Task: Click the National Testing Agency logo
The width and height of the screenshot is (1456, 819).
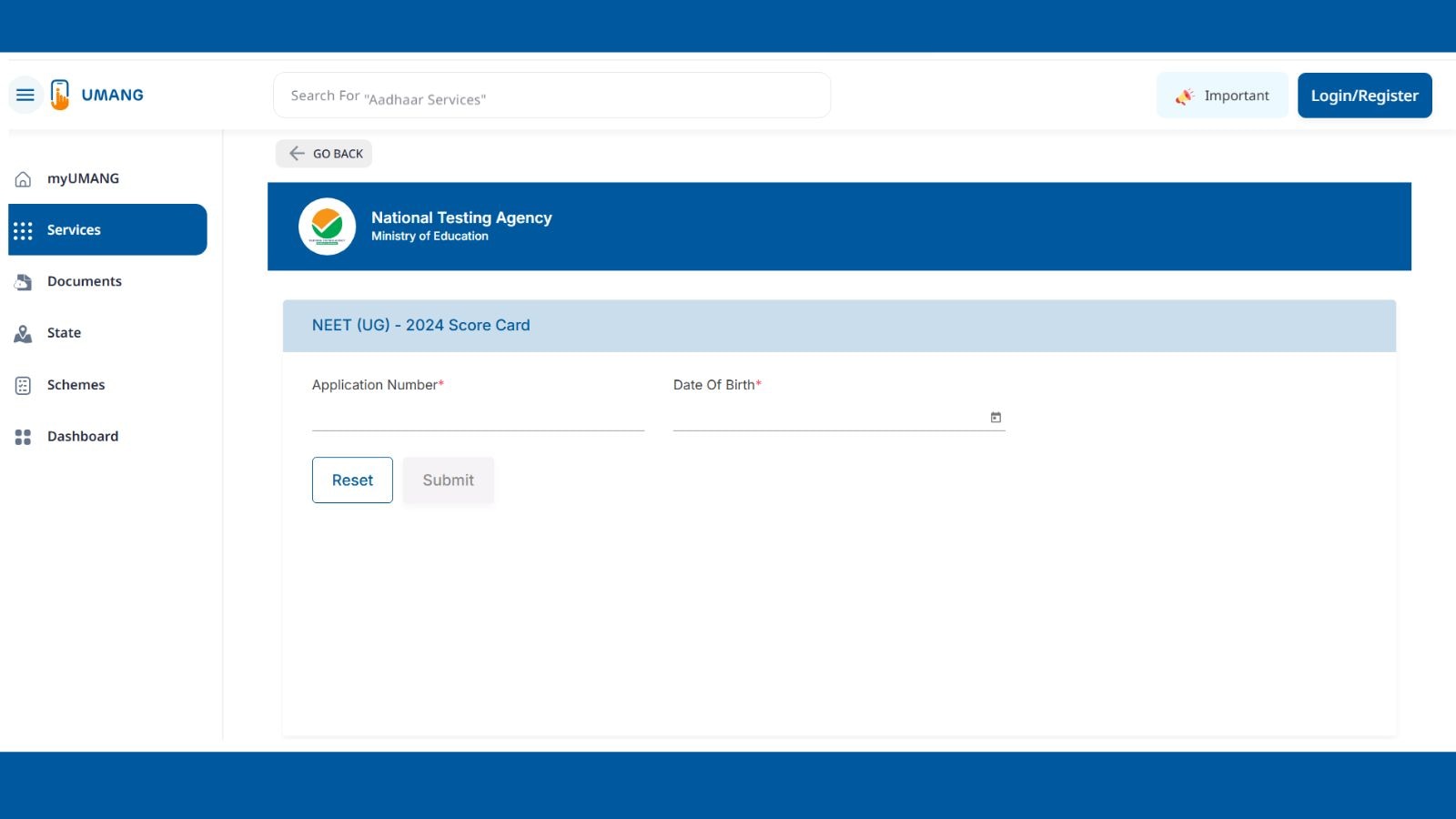Action: [x=328, y=227]
